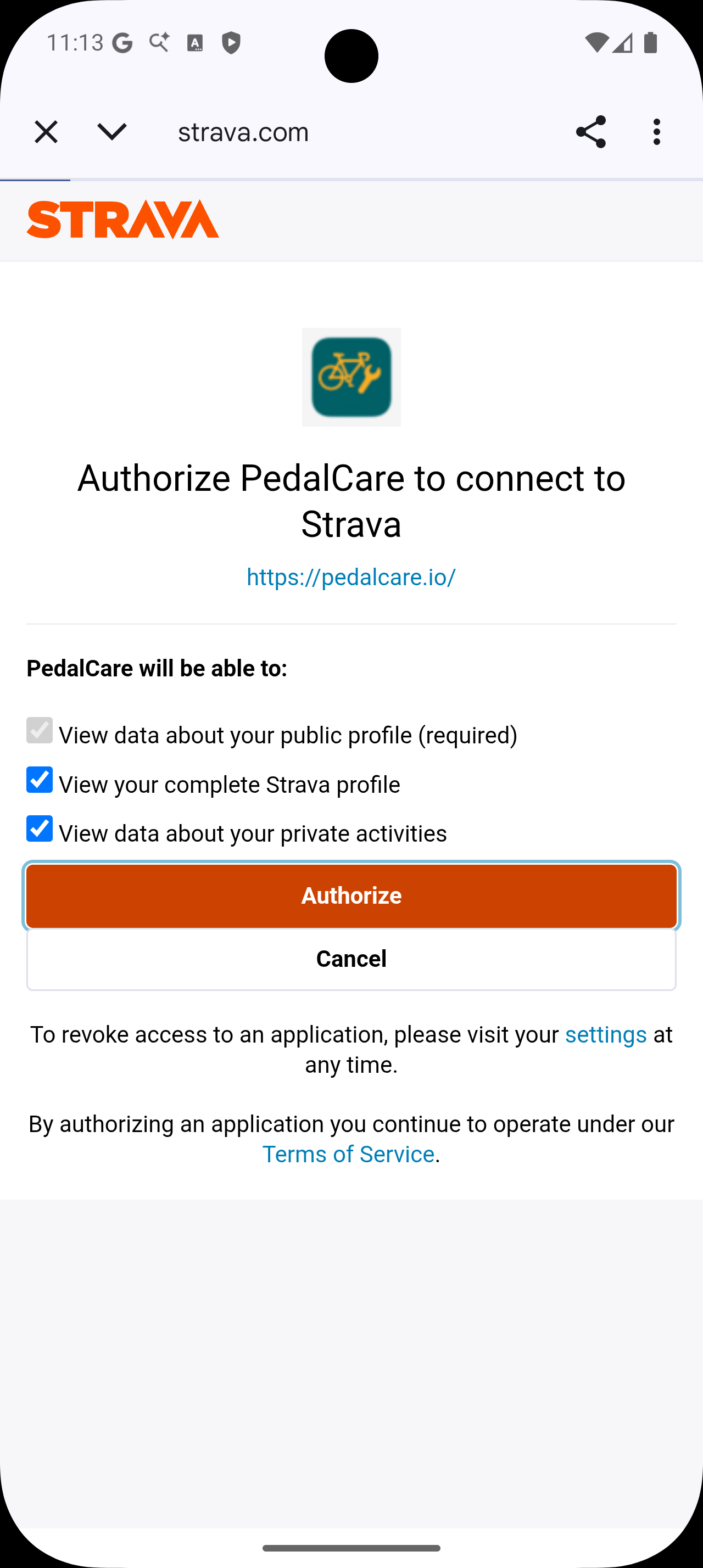Image resolution: width=703 pixels, height=1568 pixels.
Task: Tap the PedalCare app icon
Action: tap(351, 377)
